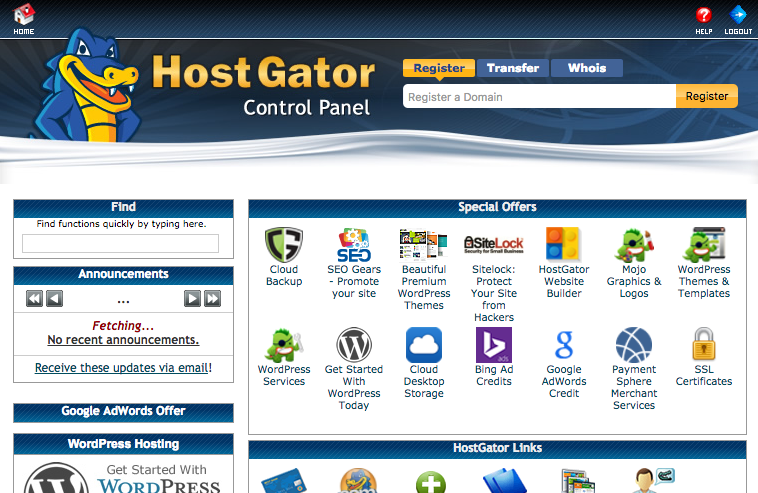758x493 pixels.
Task: Click Get Started With WordPress Today logo
Action: point(354,345)
